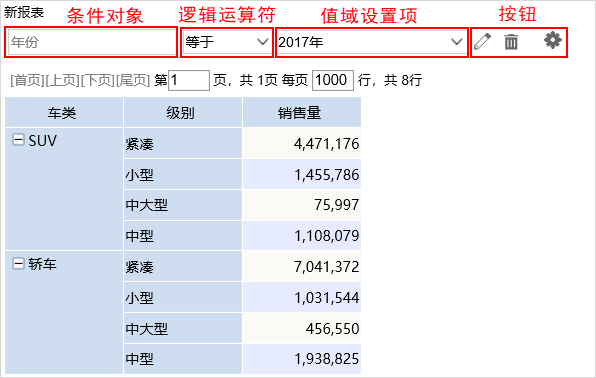Screen dimensions: 596x378
Task: Collapse the 轿车 row group
Action: [x=18, y=263]
